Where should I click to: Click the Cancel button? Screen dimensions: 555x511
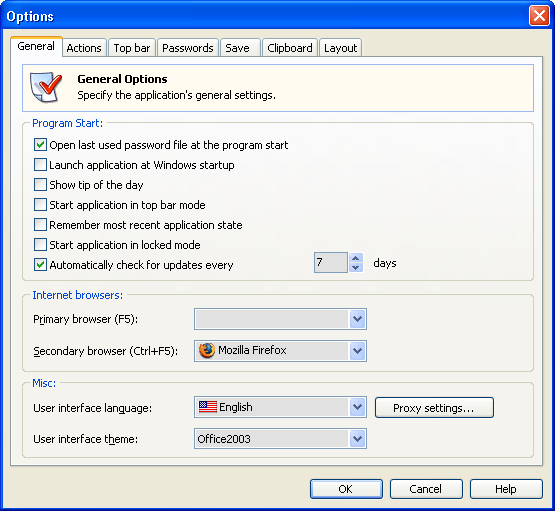pos(426,489)
